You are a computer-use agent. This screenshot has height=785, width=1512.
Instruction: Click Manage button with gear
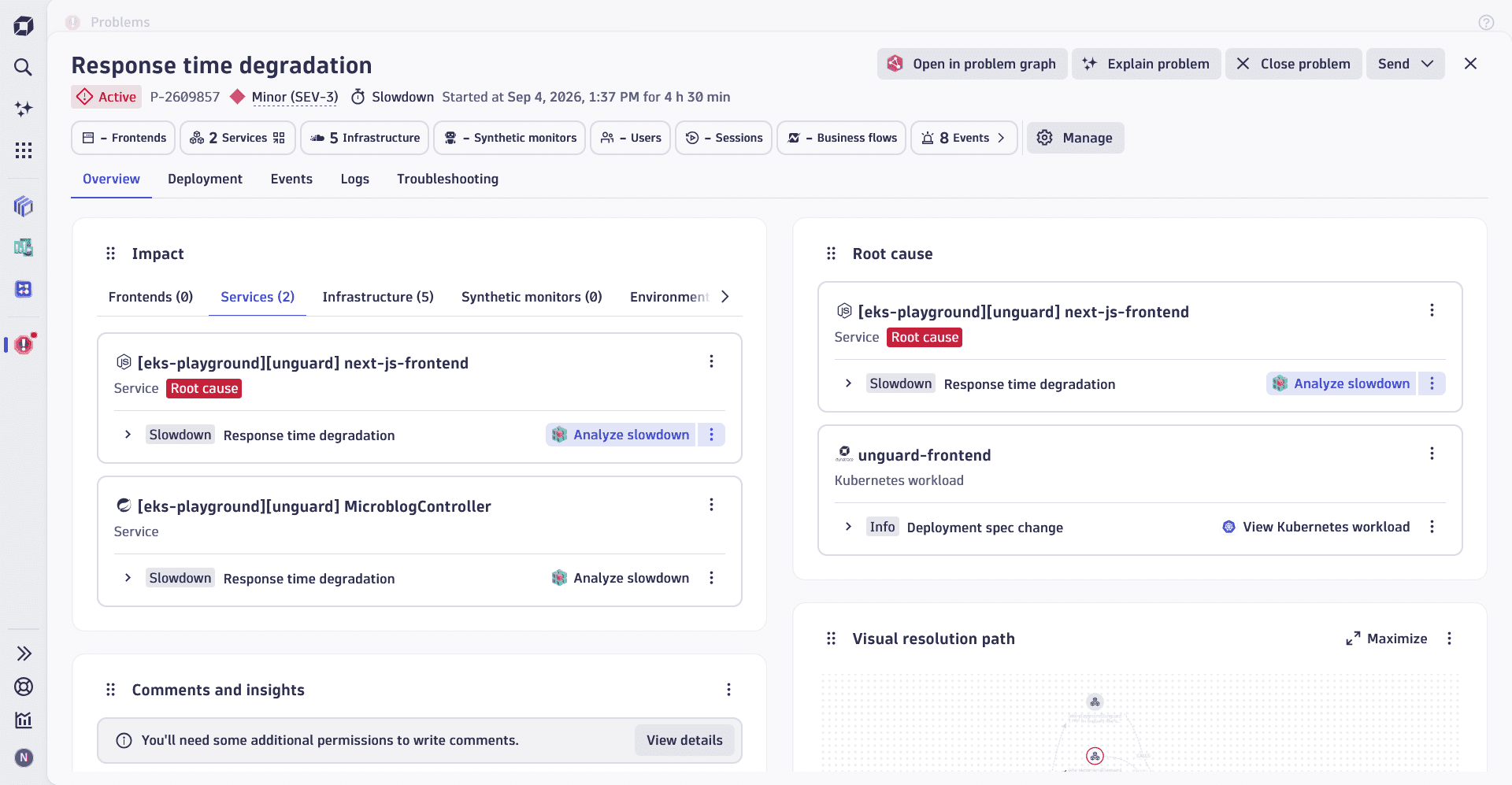(x=1076, y=138)
